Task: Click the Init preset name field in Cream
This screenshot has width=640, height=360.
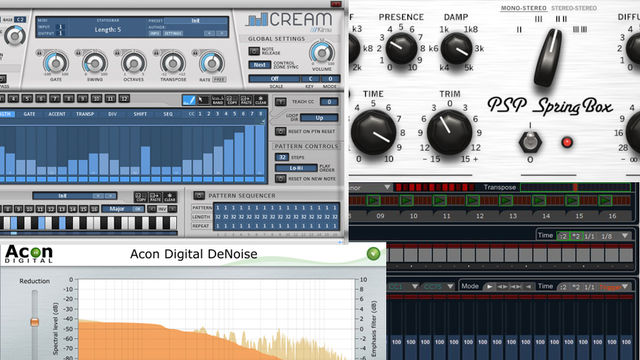Action: (196, 20)
